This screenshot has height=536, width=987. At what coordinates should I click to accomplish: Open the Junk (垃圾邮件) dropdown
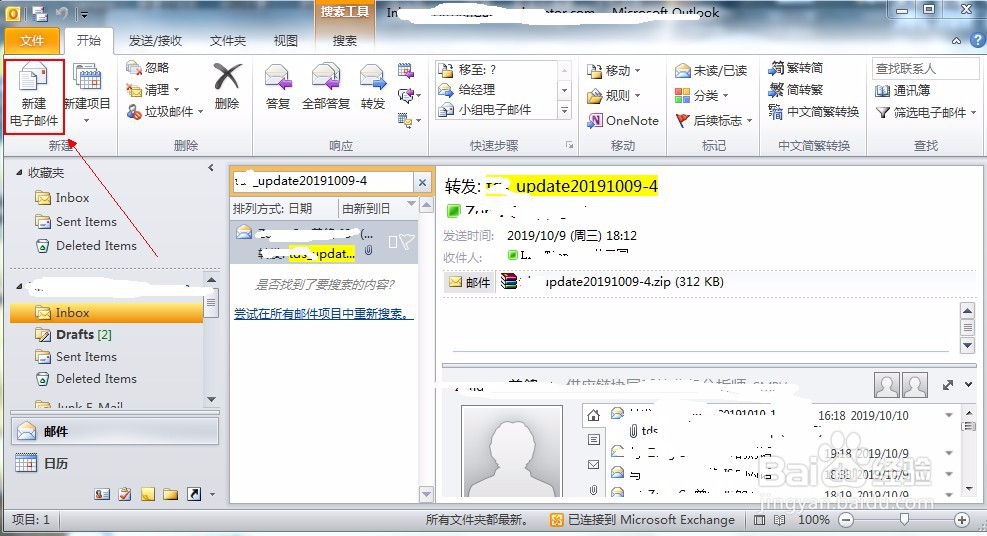pos(165,111)
